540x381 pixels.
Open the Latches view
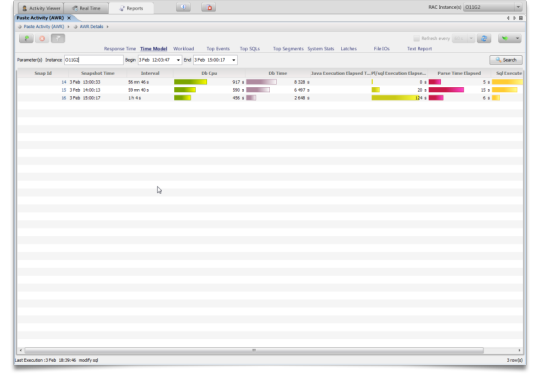coord(349,49)
